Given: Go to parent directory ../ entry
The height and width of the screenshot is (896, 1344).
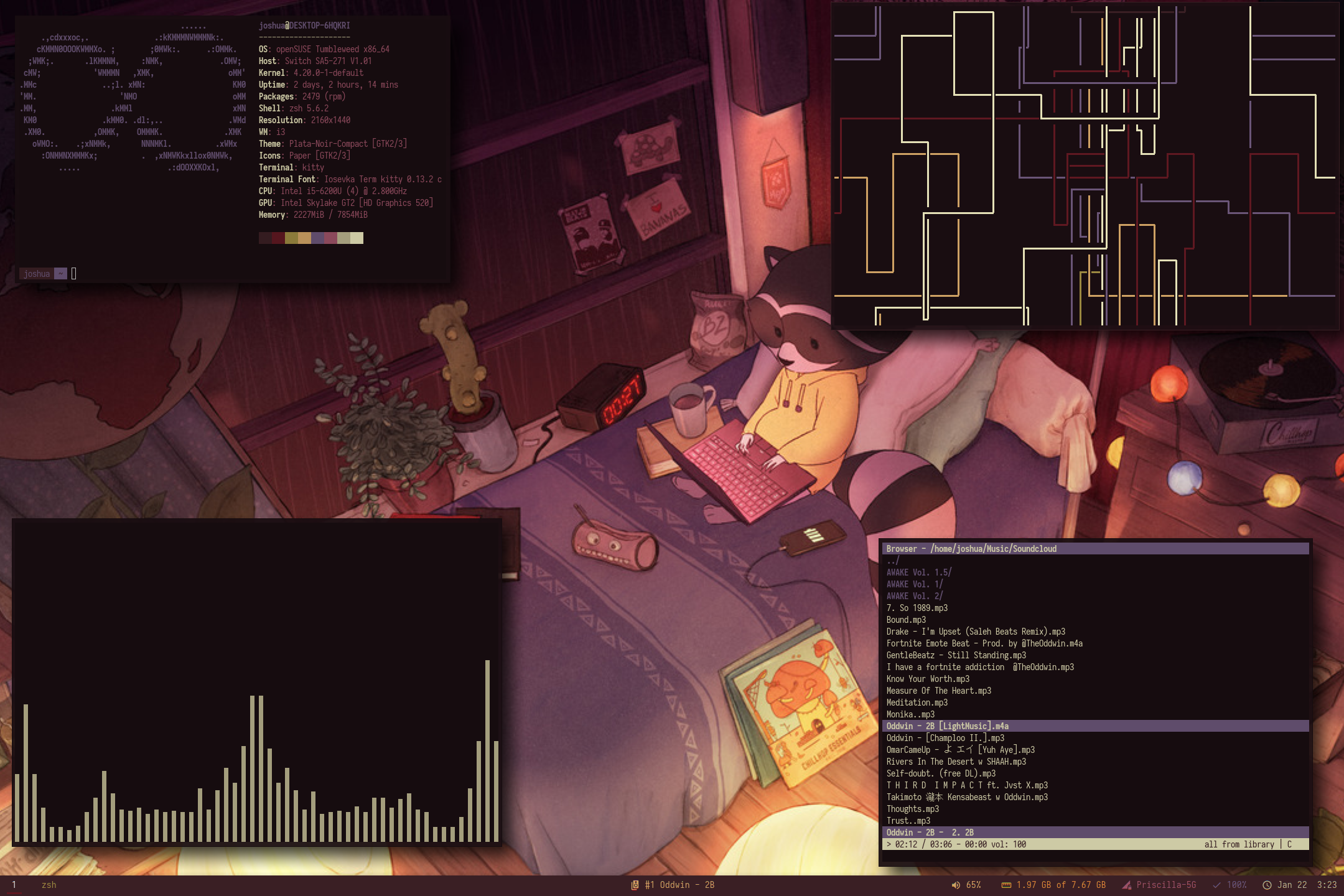Looking at the screenshot, I should coord(893,561).
